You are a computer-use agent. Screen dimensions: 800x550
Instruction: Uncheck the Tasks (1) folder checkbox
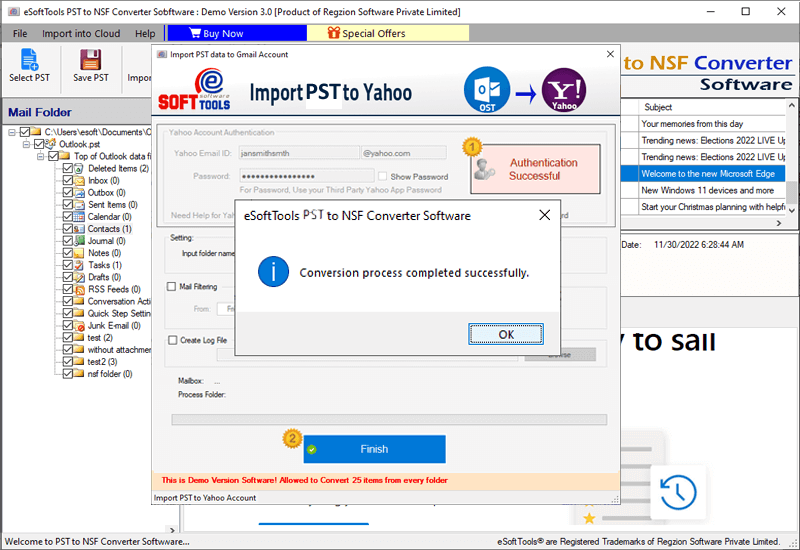pyautogui.click(x=67, y=265)
